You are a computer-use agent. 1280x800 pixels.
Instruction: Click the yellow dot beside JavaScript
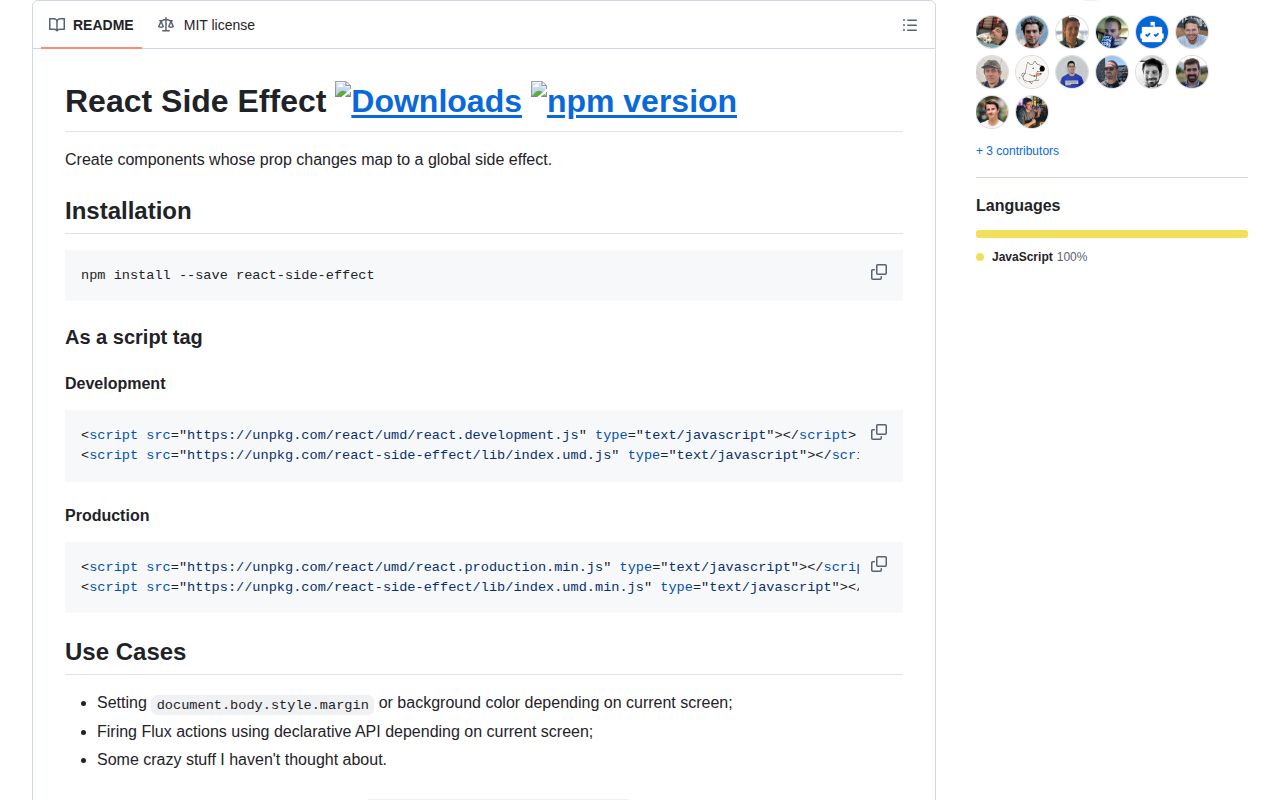tap(980, 257)
